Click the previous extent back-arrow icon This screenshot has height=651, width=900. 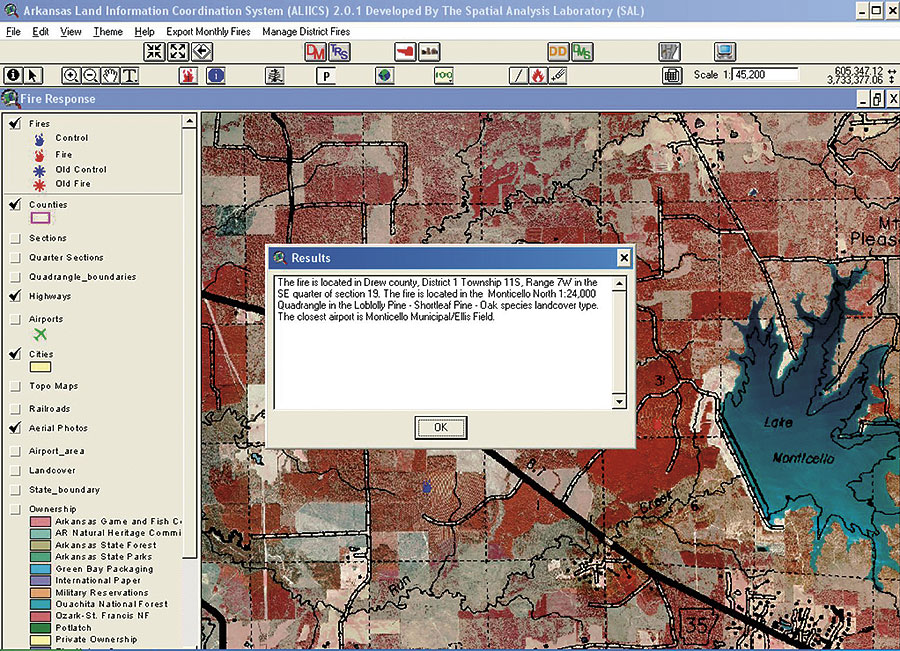click(x=202, y=52)
